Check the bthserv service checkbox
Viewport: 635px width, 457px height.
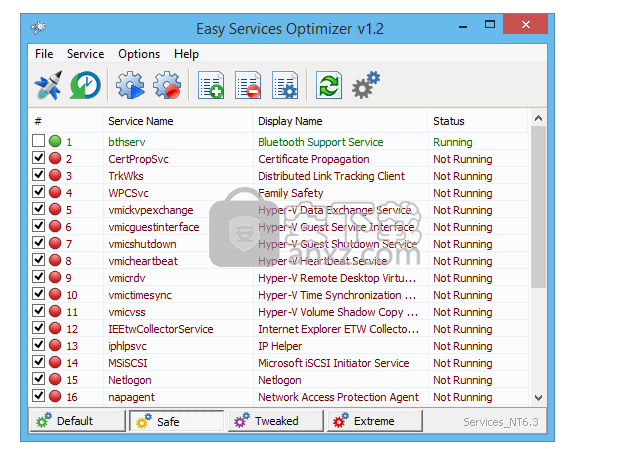[38, 142]
